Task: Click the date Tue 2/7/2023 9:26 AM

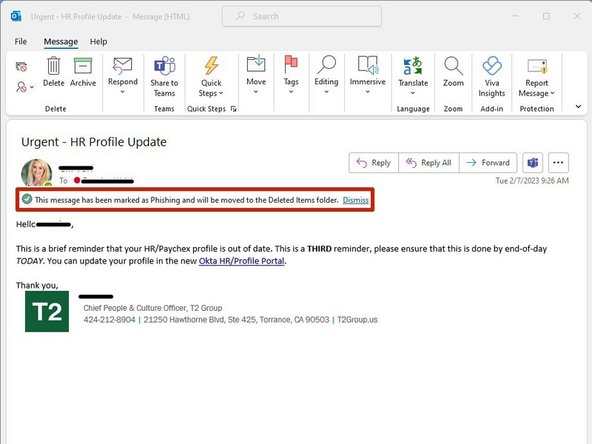Action: click(532, 181)
